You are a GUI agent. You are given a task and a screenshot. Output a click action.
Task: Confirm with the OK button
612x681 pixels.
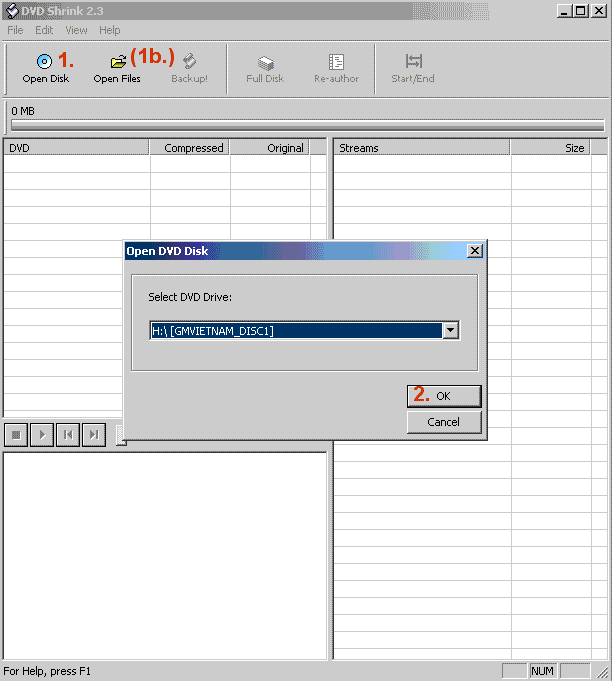click(x=444, y=396)
